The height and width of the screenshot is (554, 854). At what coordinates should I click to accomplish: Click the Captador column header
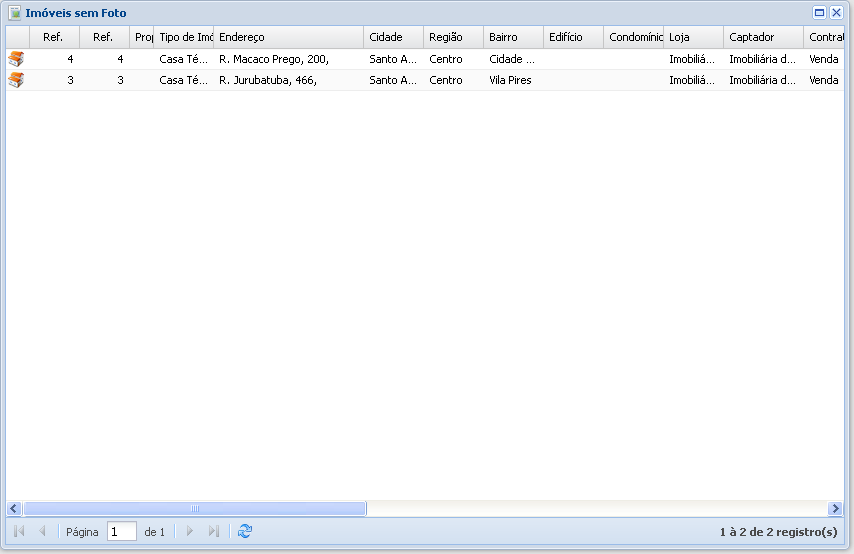762,37
